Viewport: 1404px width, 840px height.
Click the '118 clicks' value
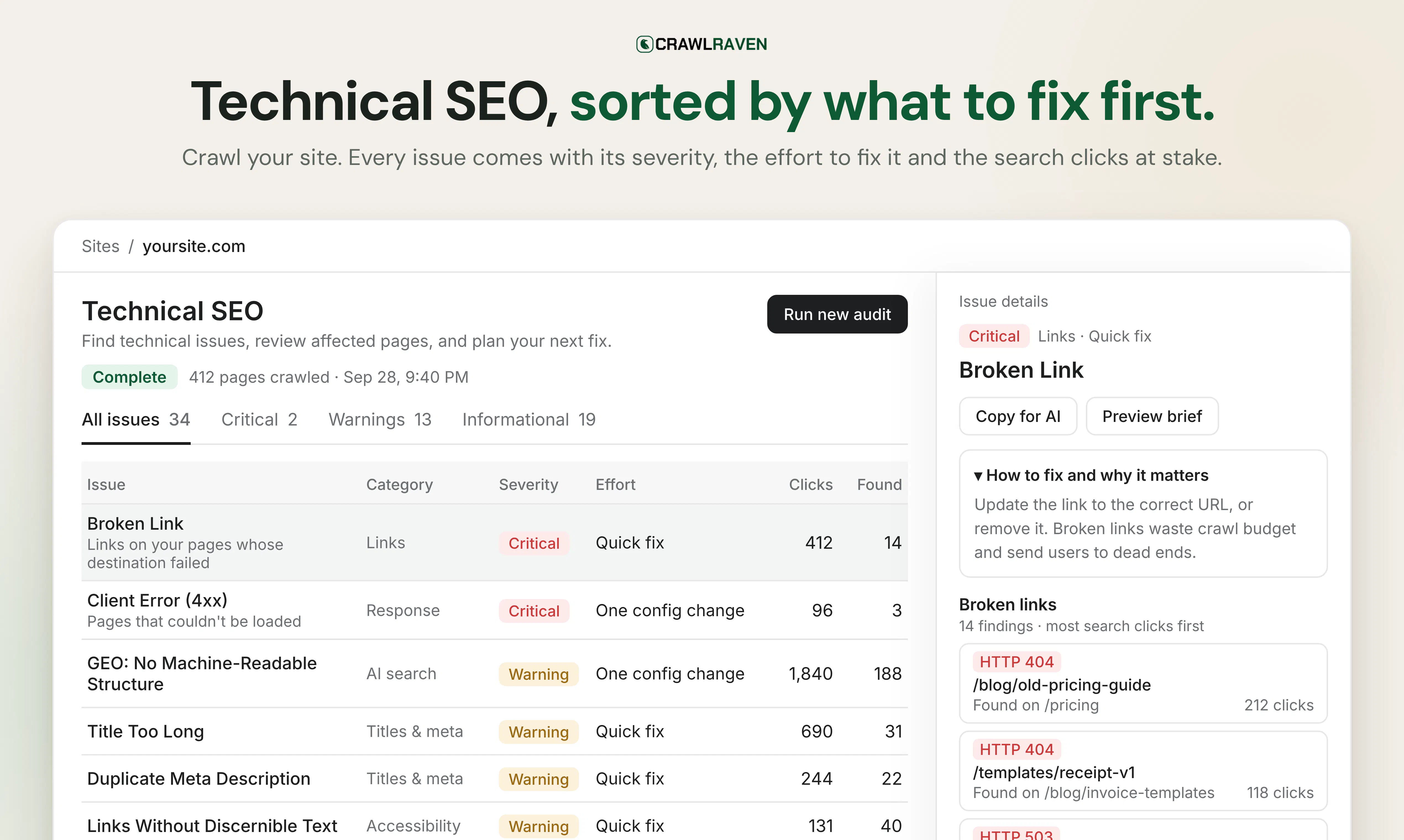(1280, 793)
